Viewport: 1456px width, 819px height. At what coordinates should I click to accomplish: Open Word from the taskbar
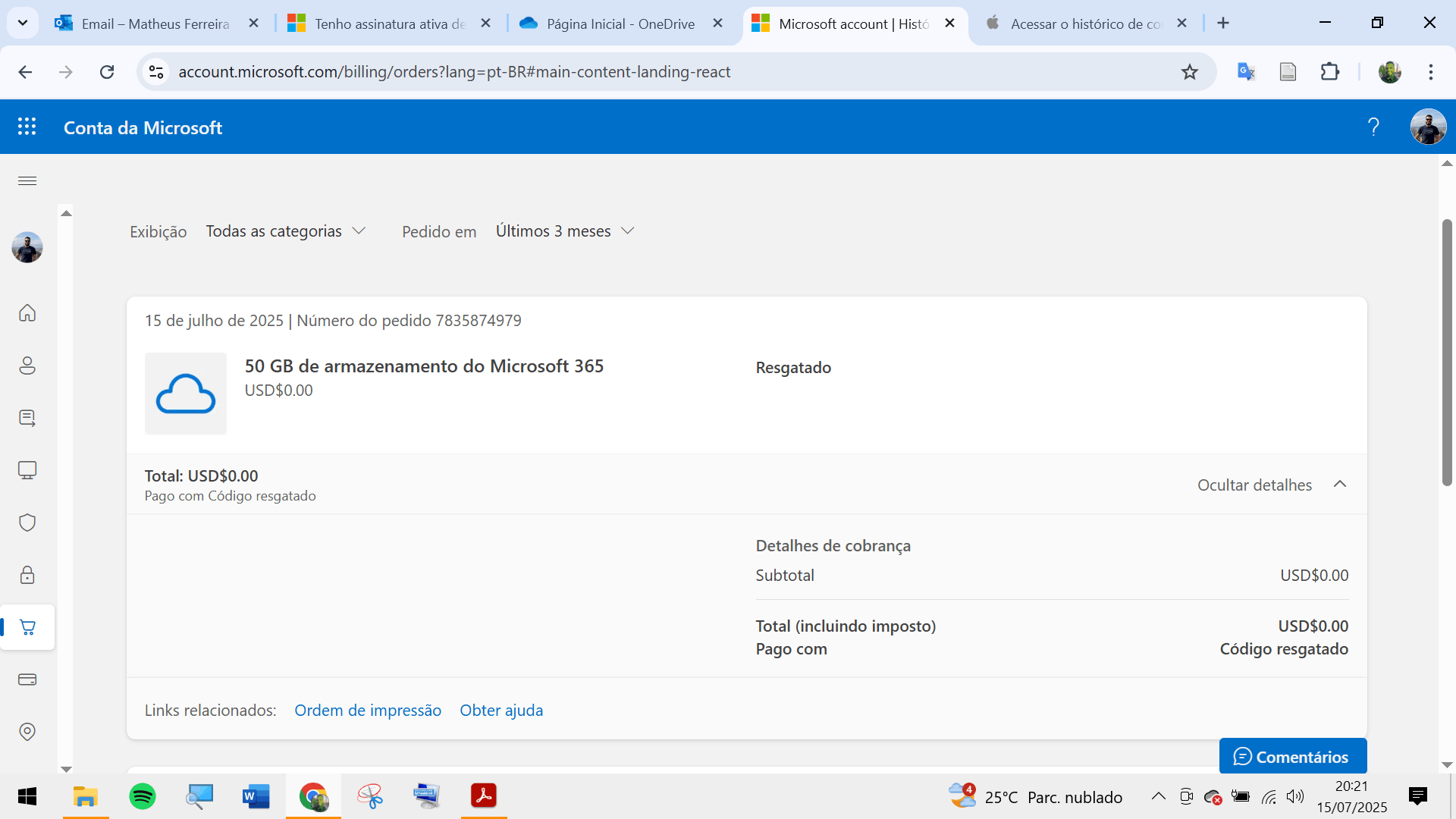[256, 796]
